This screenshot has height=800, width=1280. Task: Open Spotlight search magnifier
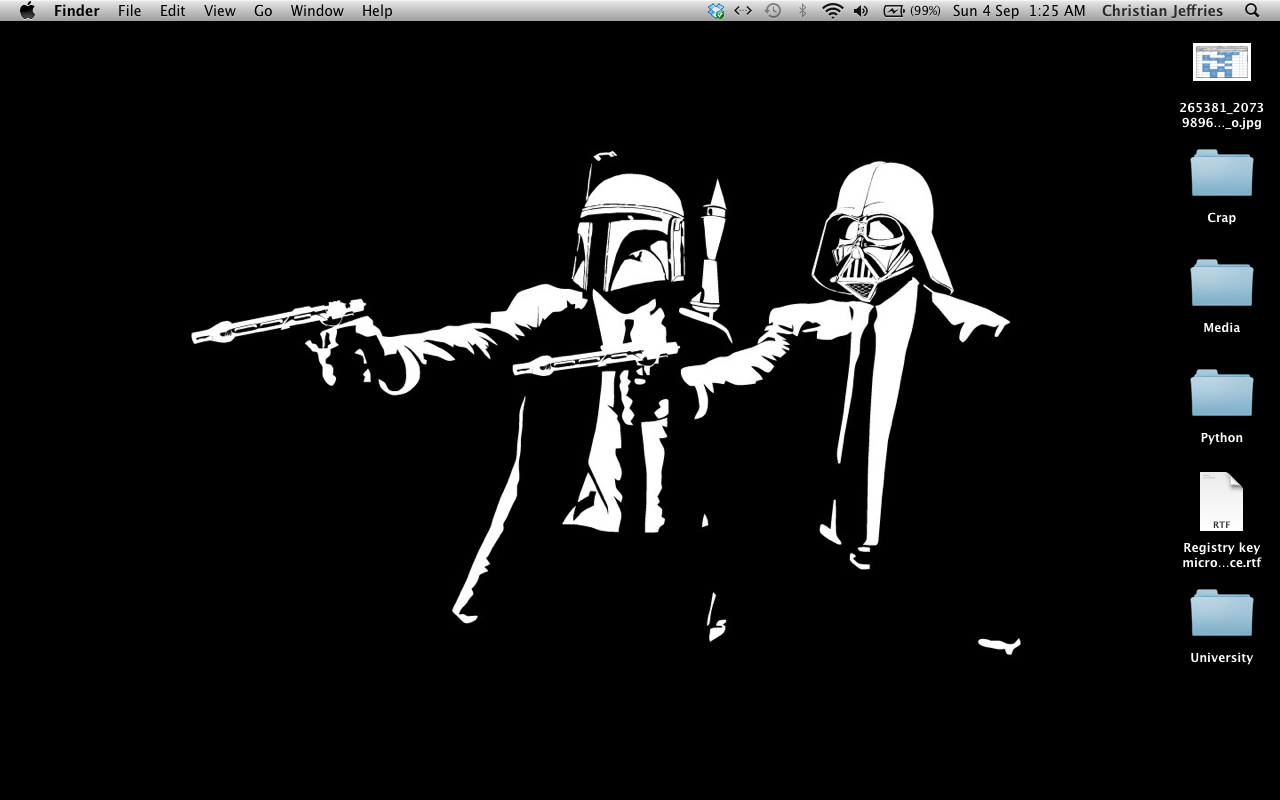pos(1252,11)
